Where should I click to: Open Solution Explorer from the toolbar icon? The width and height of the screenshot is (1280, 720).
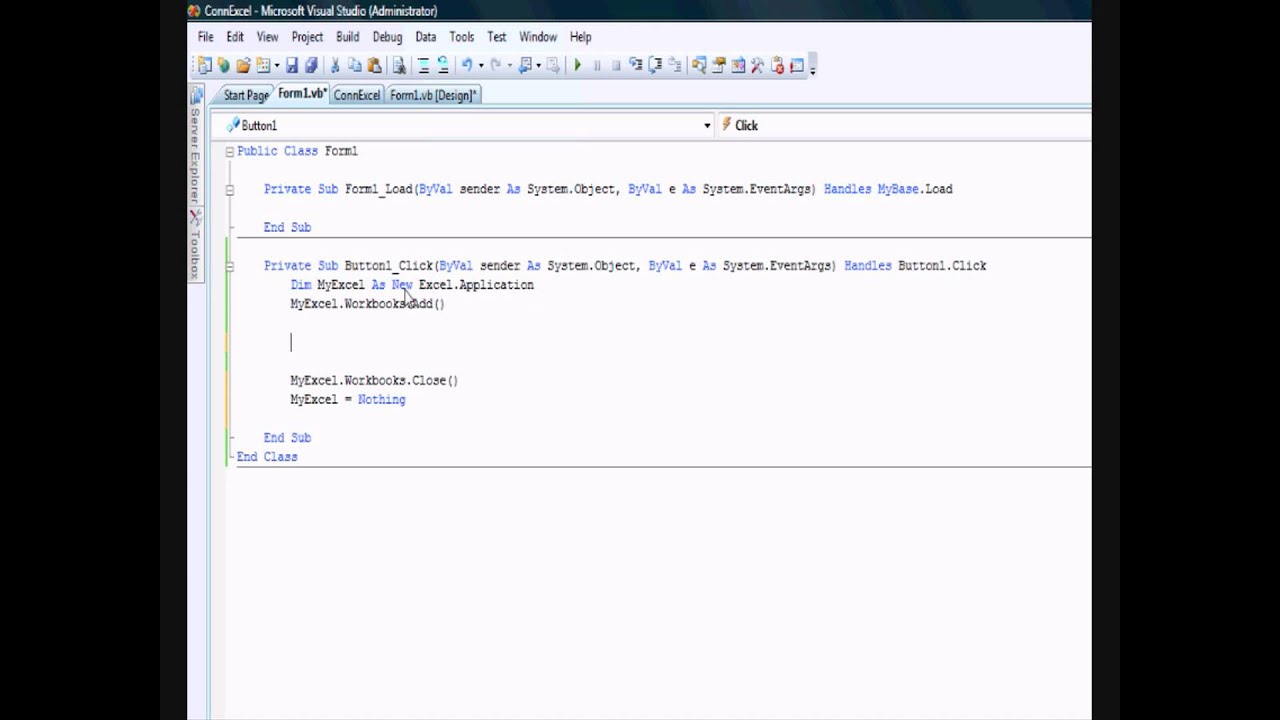[699, 66]
